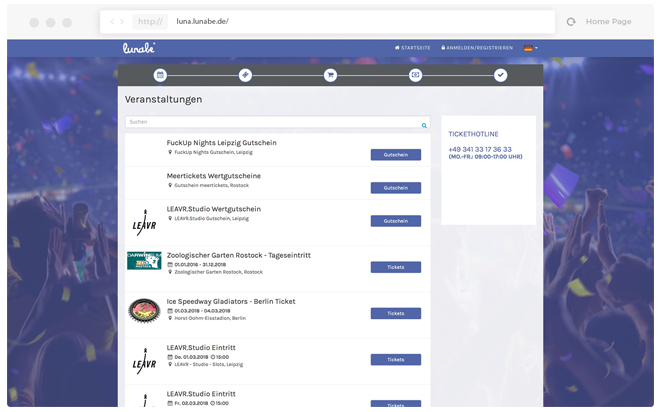The width and height of the screenshot is (662, 412).
Task: Reload page with browser refresh icon
Action: [571, 22]
